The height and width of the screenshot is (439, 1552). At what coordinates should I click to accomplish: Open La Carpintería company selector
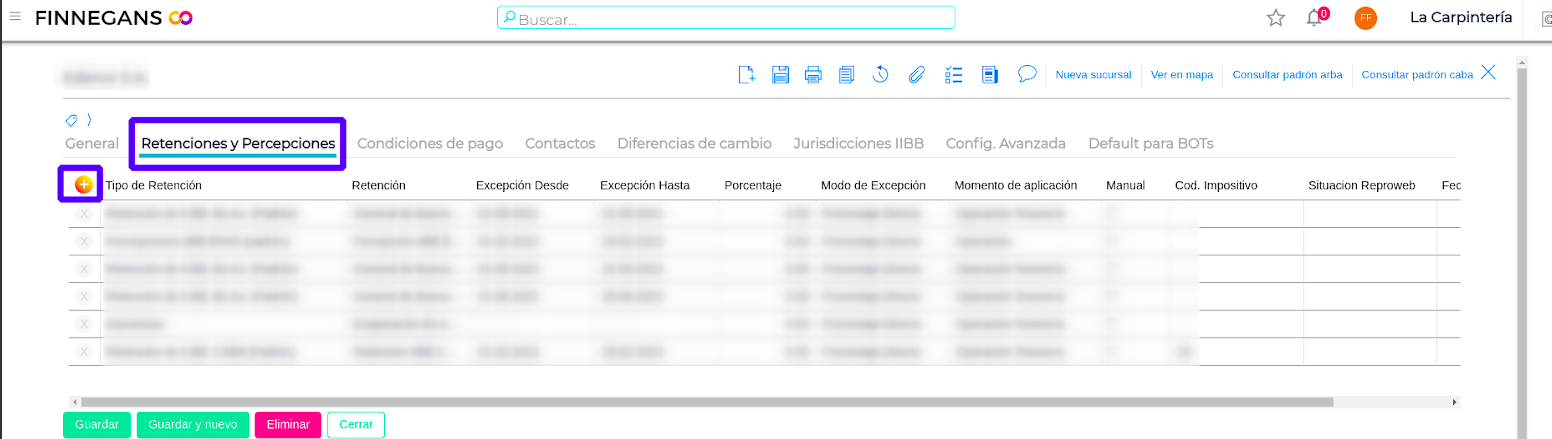(x=1460, y=17)
